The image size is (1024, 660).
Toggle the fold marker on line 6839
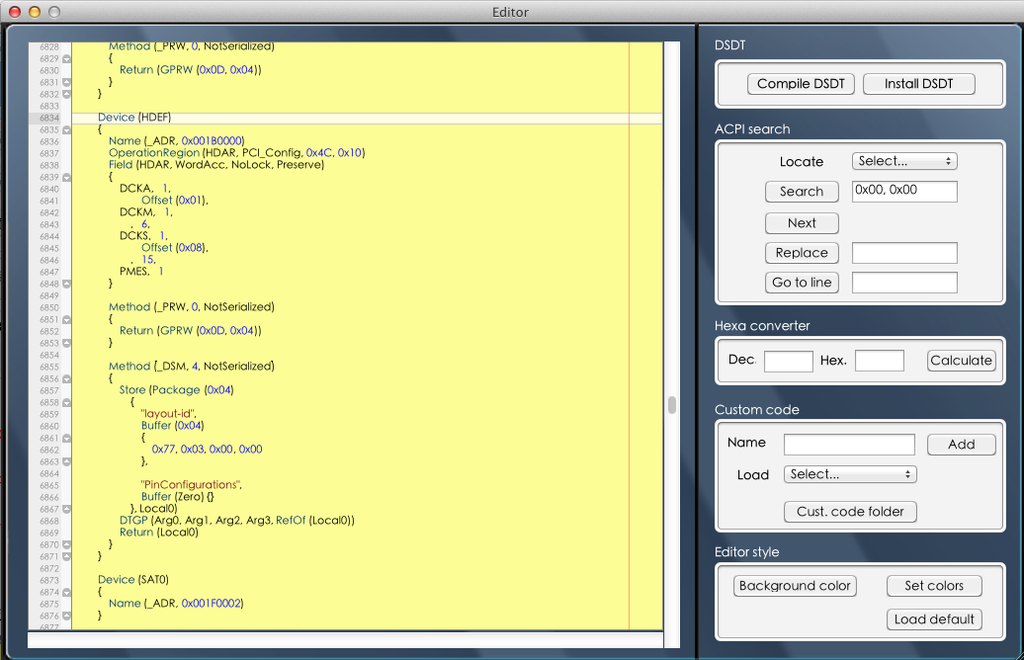66,178
